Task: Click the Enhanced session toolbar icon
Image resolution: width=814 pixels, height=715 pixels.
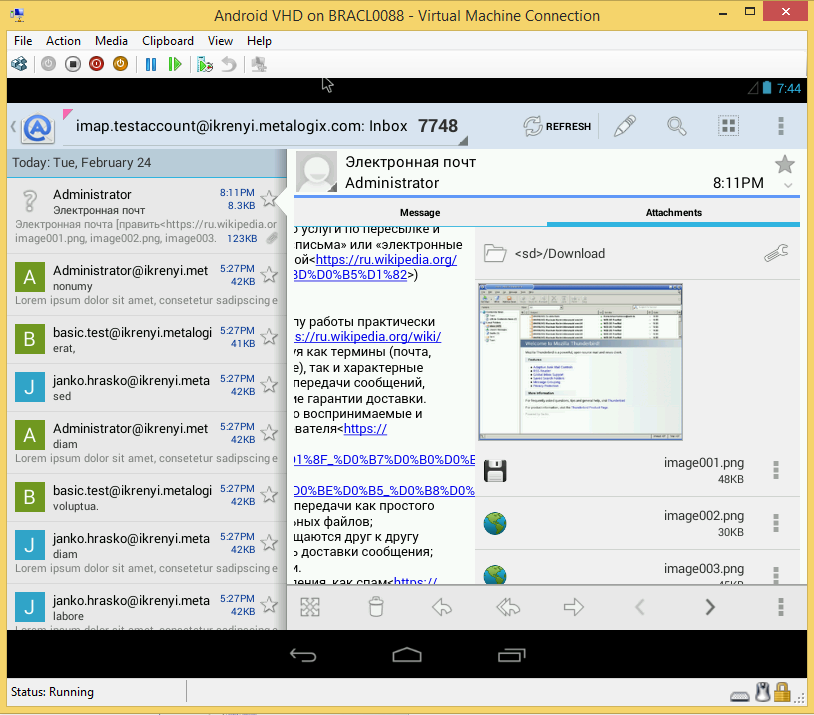Action: (x=259, y=64)
